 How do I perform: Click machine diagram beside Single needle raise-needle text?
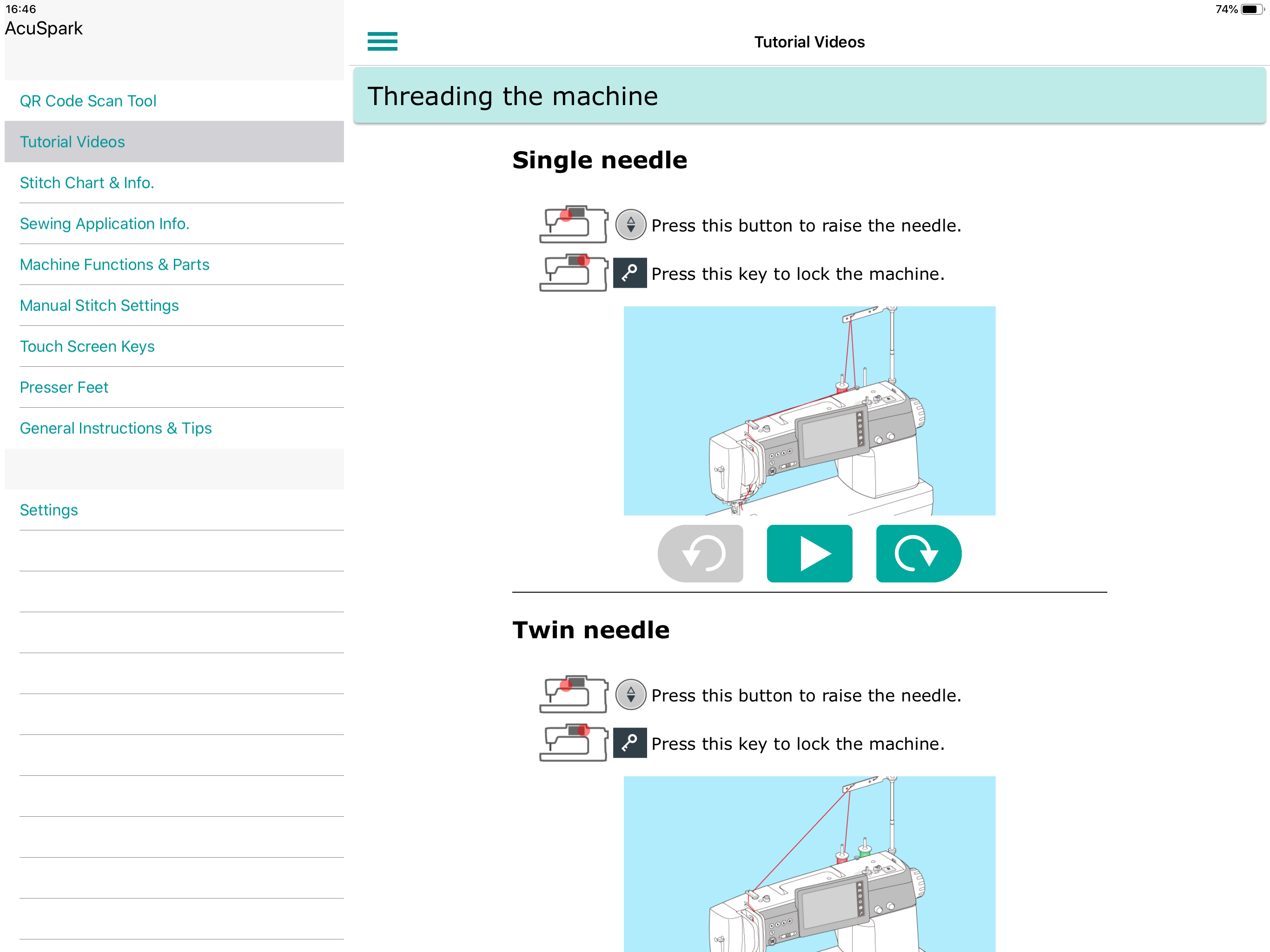[574, 224]
